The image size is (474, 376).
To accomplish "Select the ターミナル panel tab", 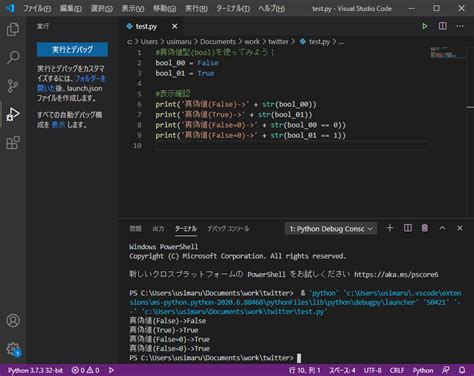I will pos(186,228).
